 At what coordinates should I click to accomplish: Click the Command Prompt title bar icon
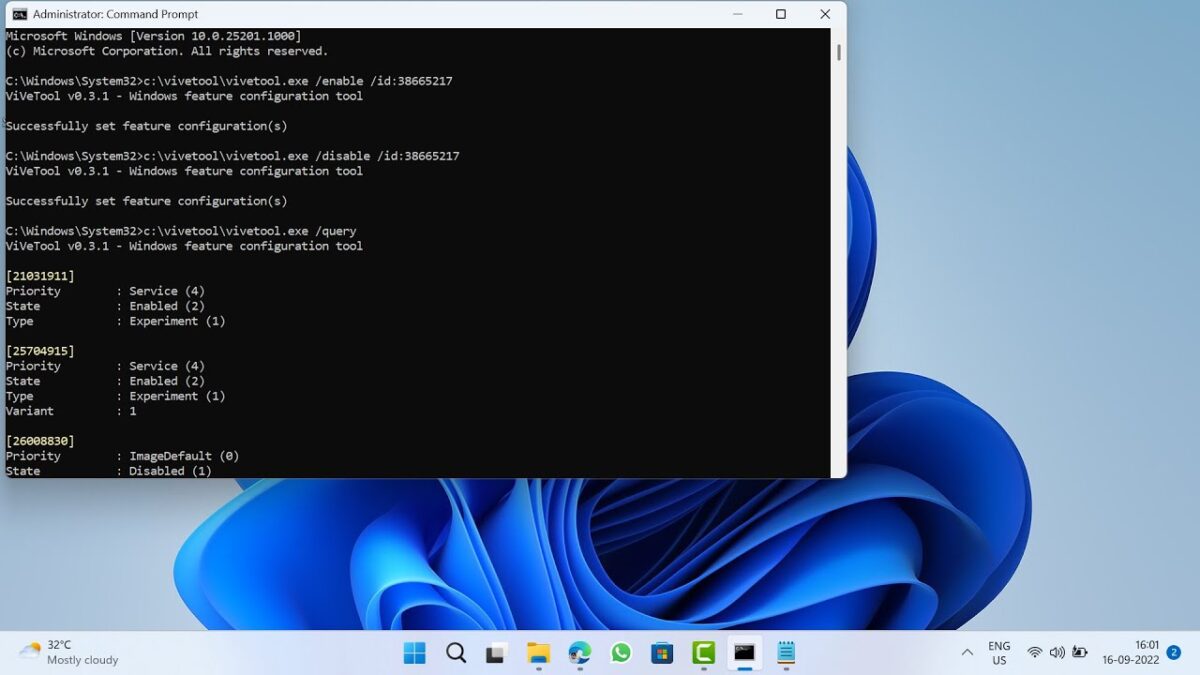pos(19,14)
